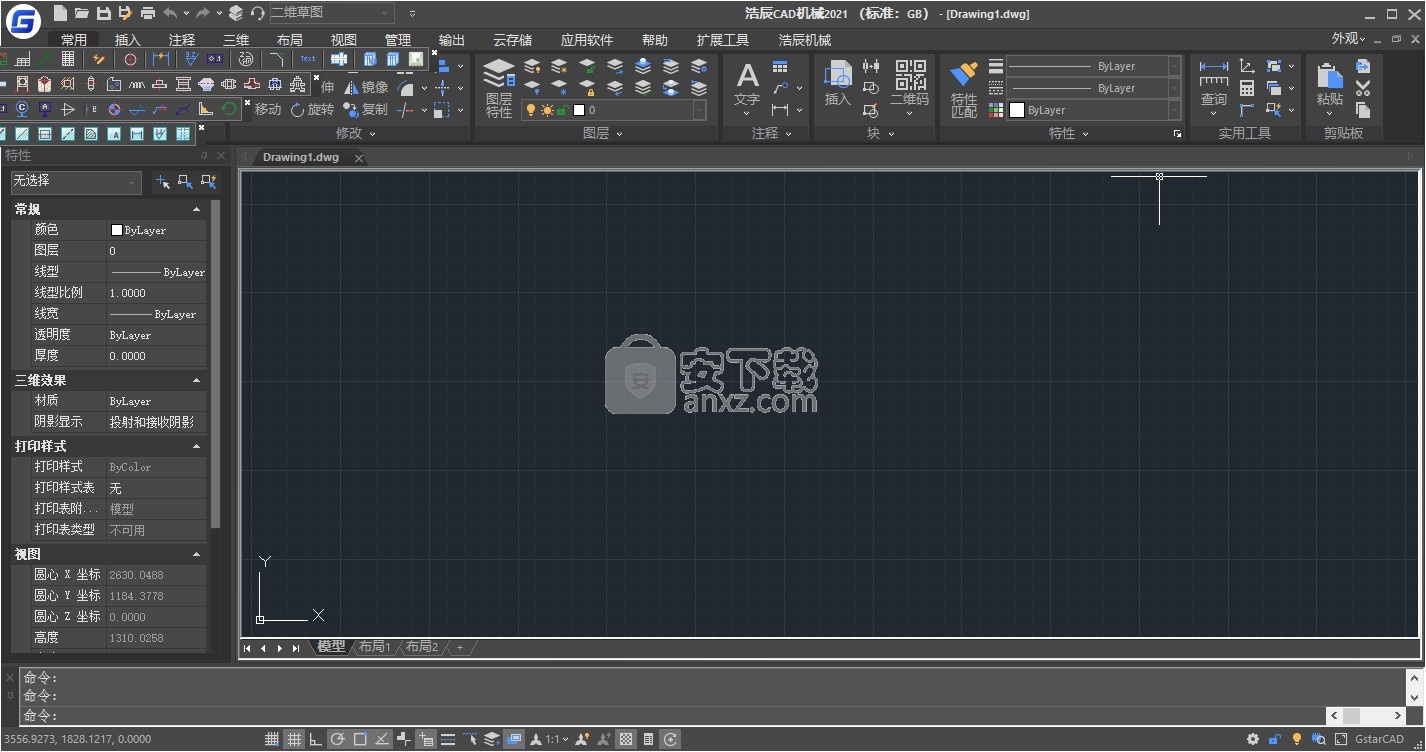
Task: Close the 特性 properties palette
Action: (x=221, y=155)
